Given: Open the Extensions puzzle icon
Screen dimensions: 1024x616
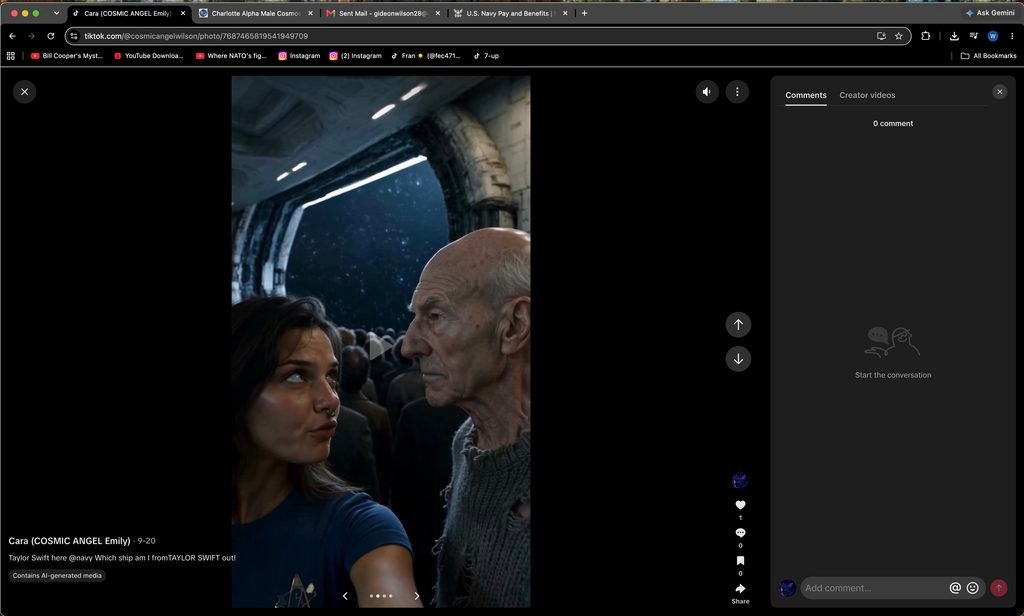Looking at the screenshot, I should 925,36.
